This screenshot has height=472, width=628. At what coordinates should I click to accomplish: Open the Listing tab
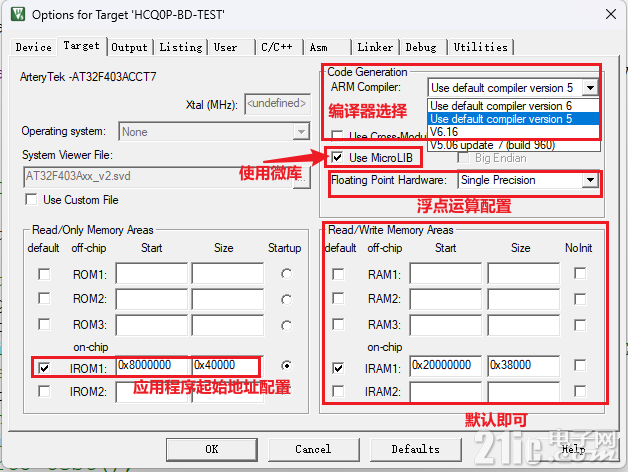click(181, 47)
